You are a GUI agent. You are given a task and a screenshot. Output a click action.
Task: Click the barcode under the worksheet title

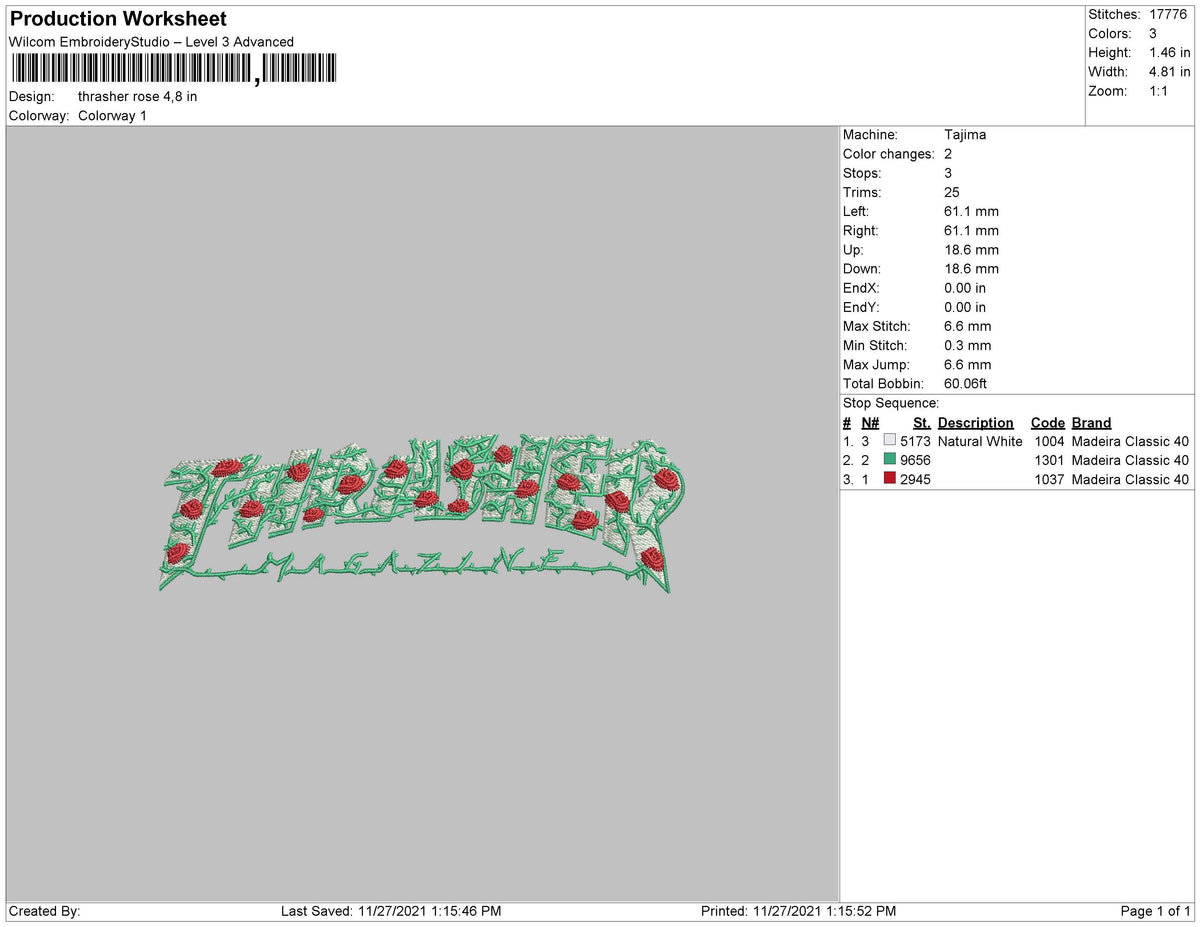(x=174, y=68)
